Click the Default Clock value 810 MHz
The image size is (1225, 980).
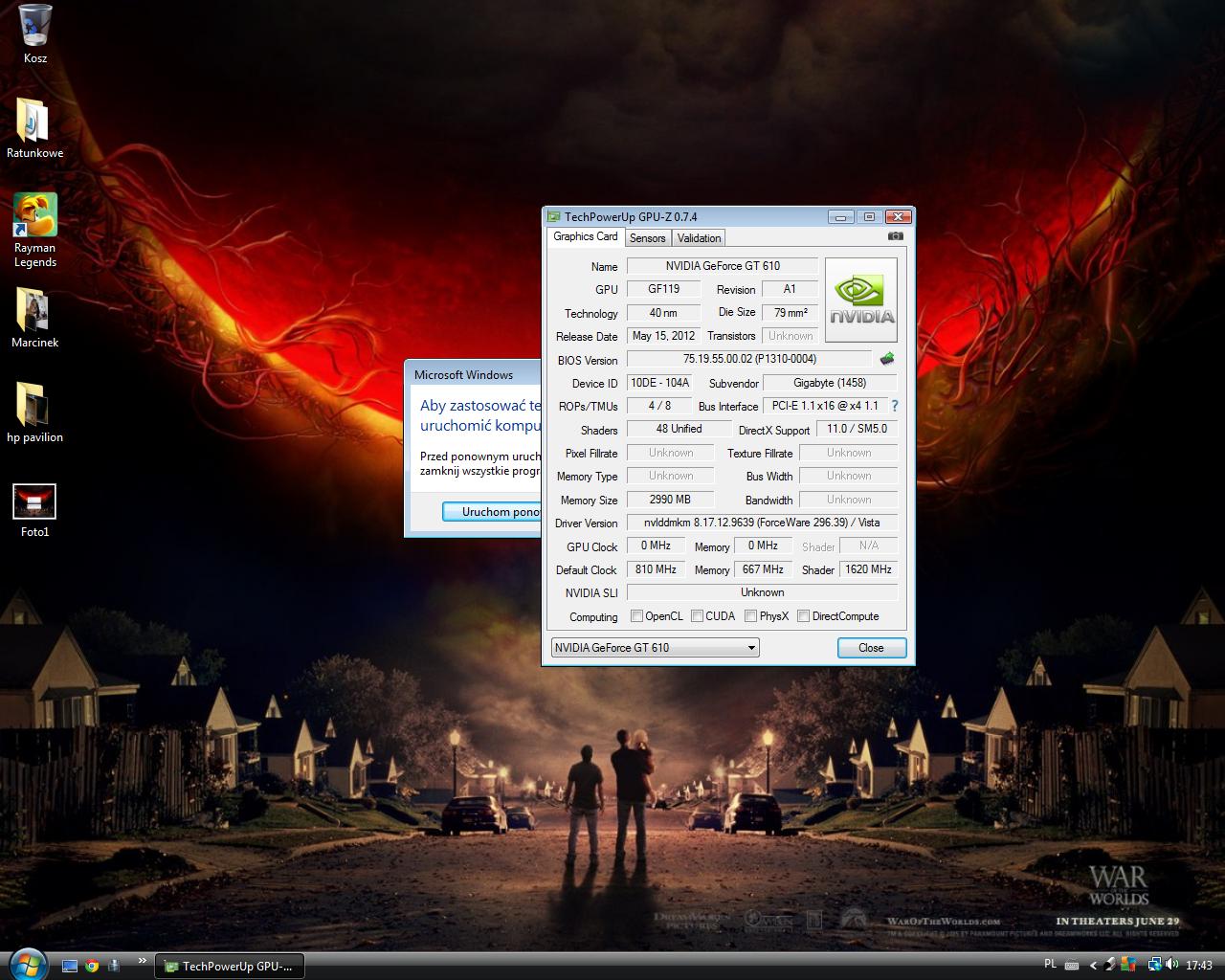[656, 569]
